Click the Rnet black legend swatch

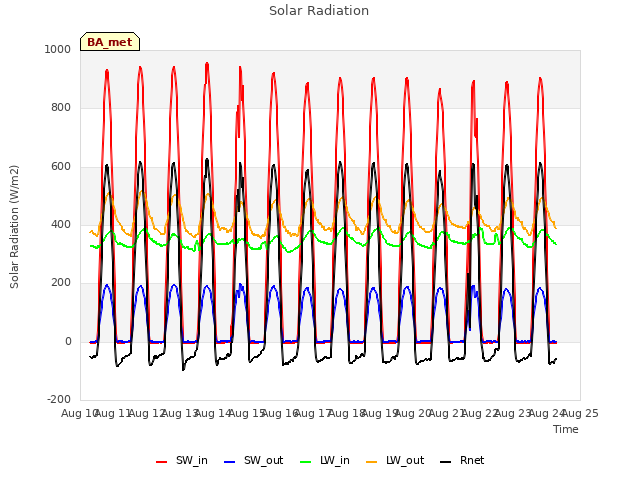[446, 462]
